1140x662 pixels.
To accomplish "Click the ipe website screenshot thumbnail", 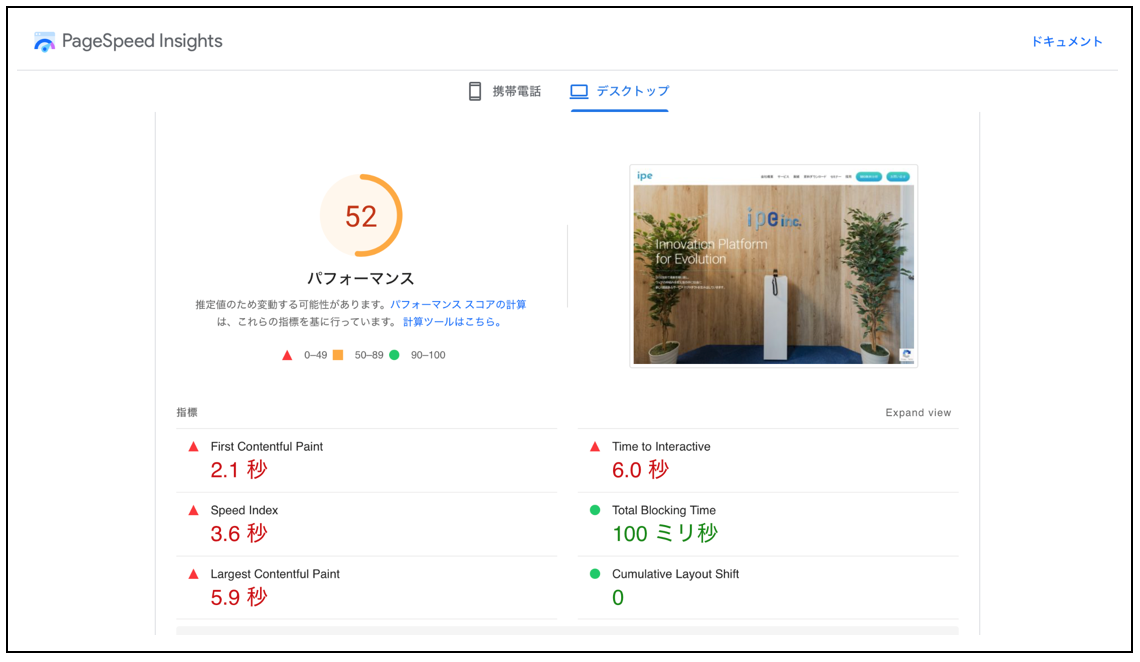I will coord(773,266).
